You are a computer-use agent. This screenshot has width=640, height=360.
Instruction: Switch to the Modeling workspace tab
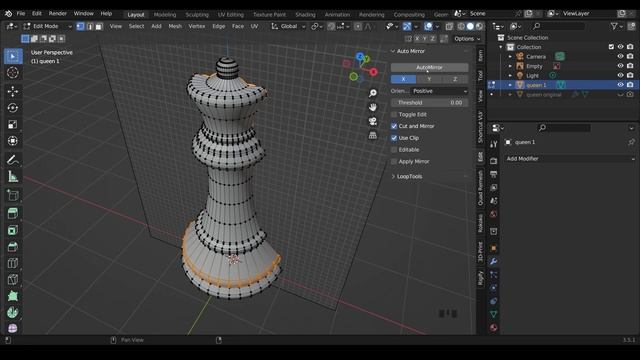pyautogui.click(x=165, y=15)
